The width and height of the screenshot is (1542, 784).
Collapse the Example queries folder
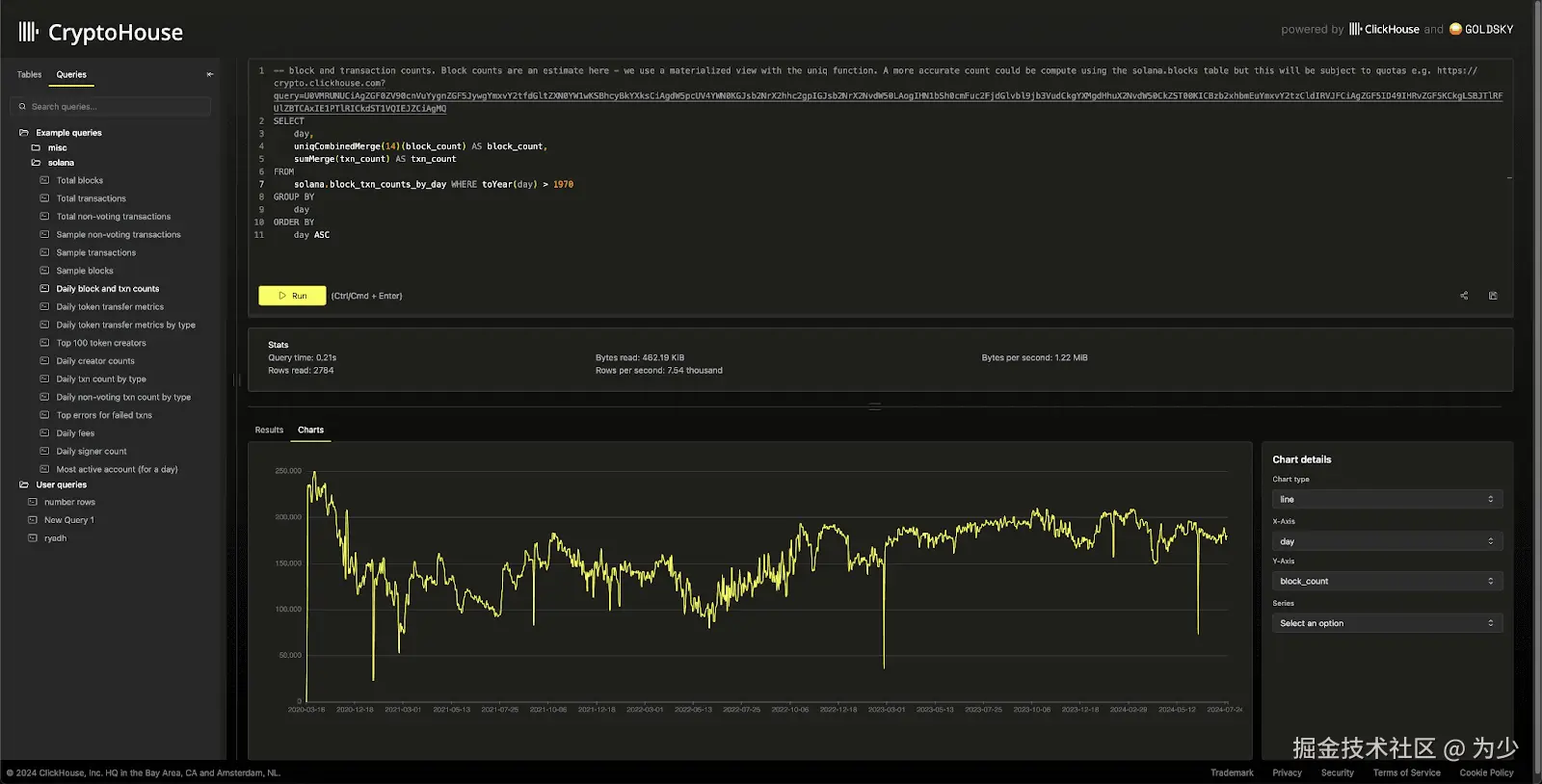pyautogui.click(x=24, y=133)
